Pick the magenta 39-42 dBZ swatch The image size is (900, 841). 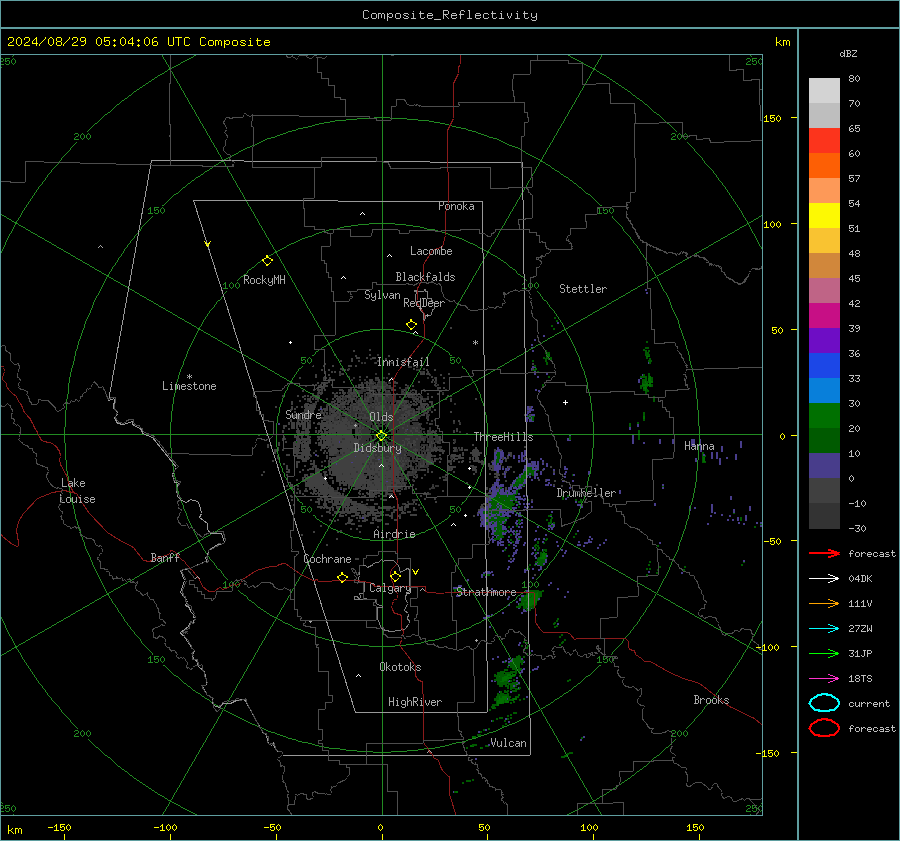coord(824,316)
